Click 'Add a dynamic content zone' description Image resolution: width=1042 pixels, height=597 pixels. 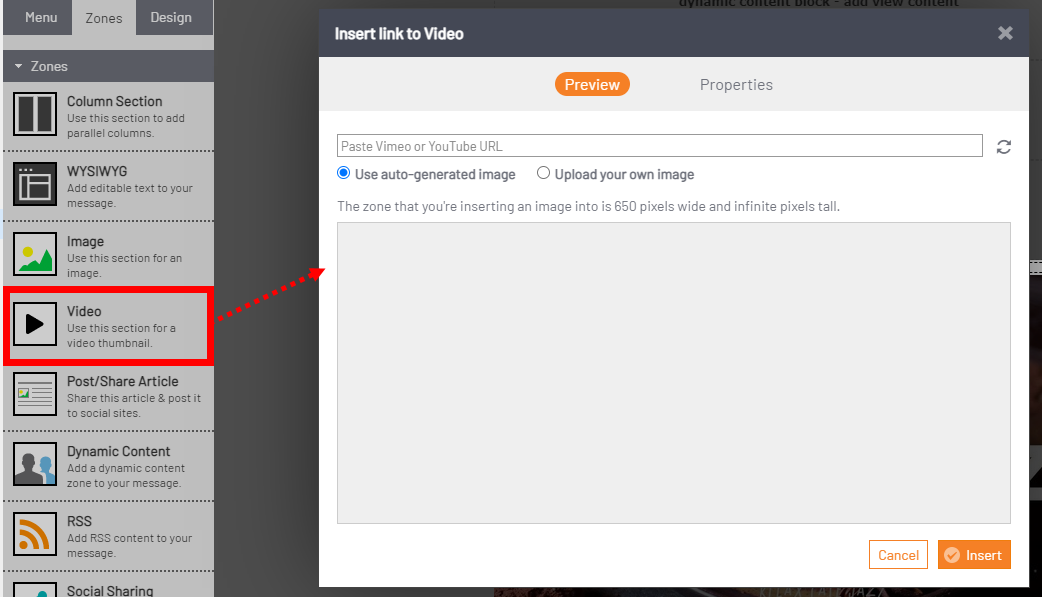126,475
